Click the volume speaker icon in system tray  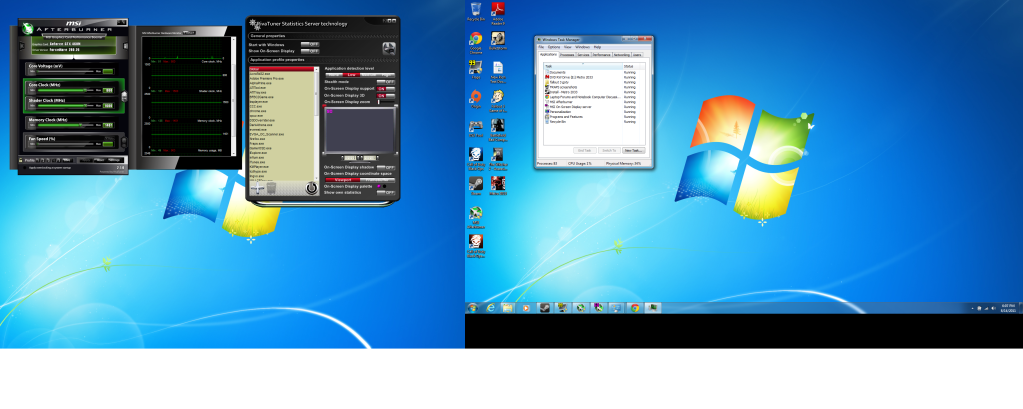point(993,308)
